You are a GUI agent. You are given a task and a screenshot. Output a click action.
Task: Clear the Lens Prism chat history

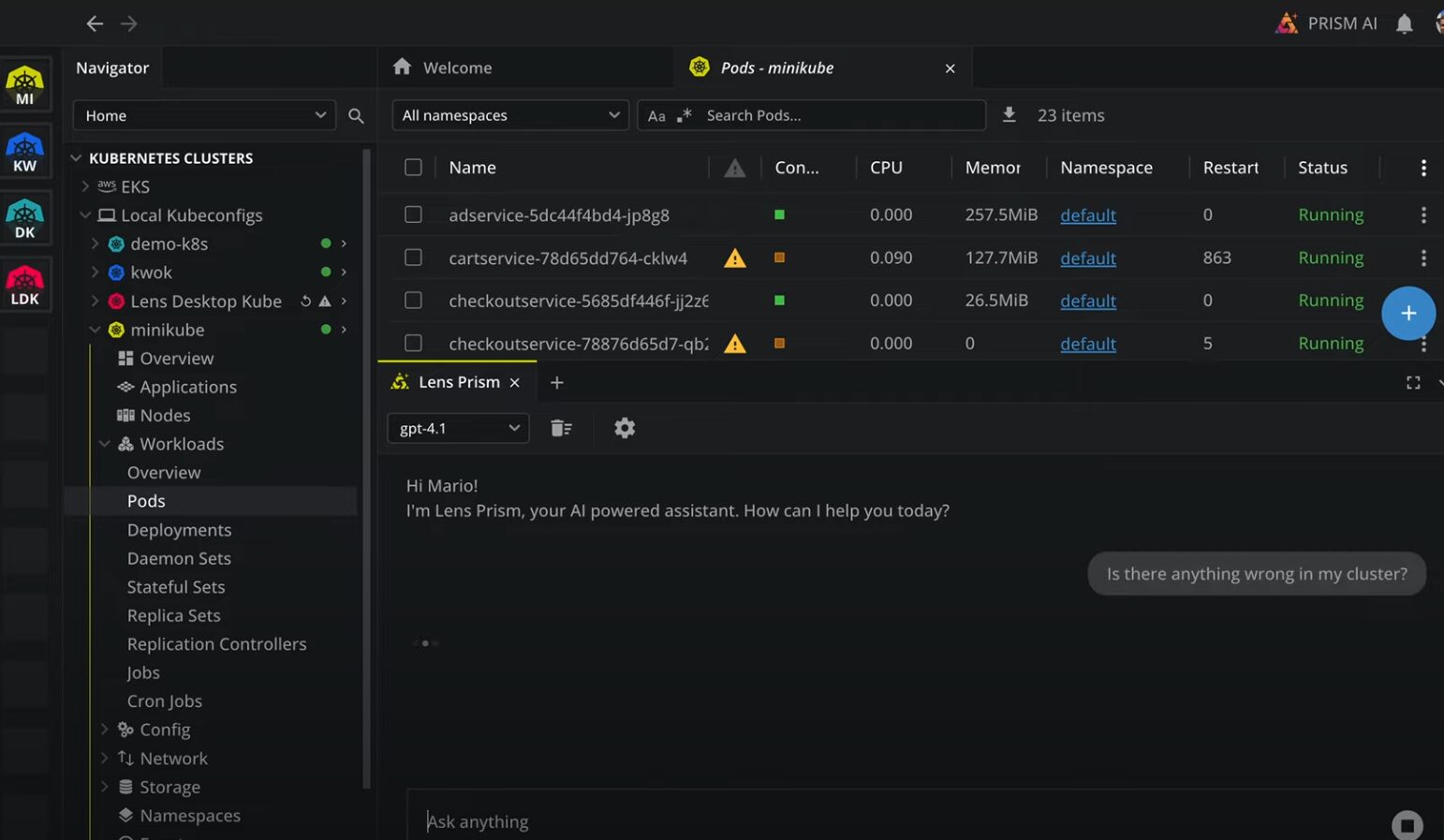point(561,428)
